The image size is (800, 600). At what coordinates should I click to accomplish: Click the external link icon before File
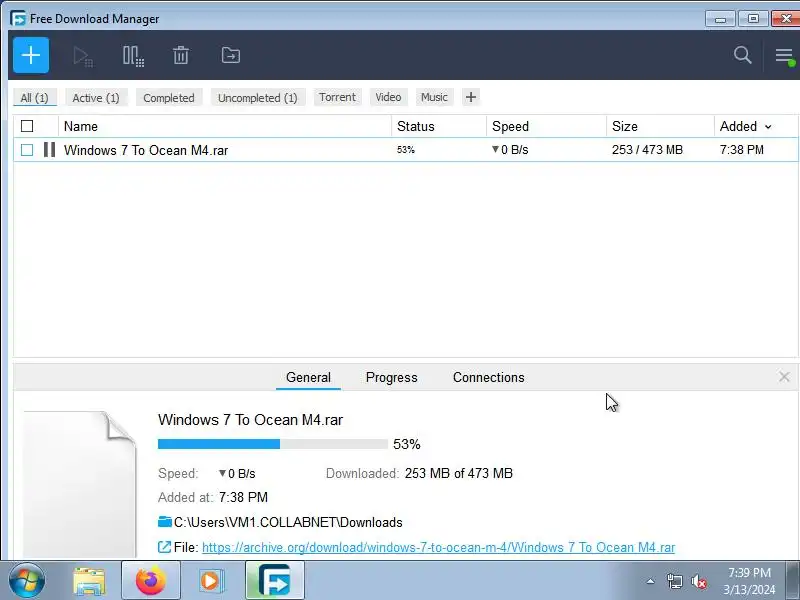click(x=164, y=547)
